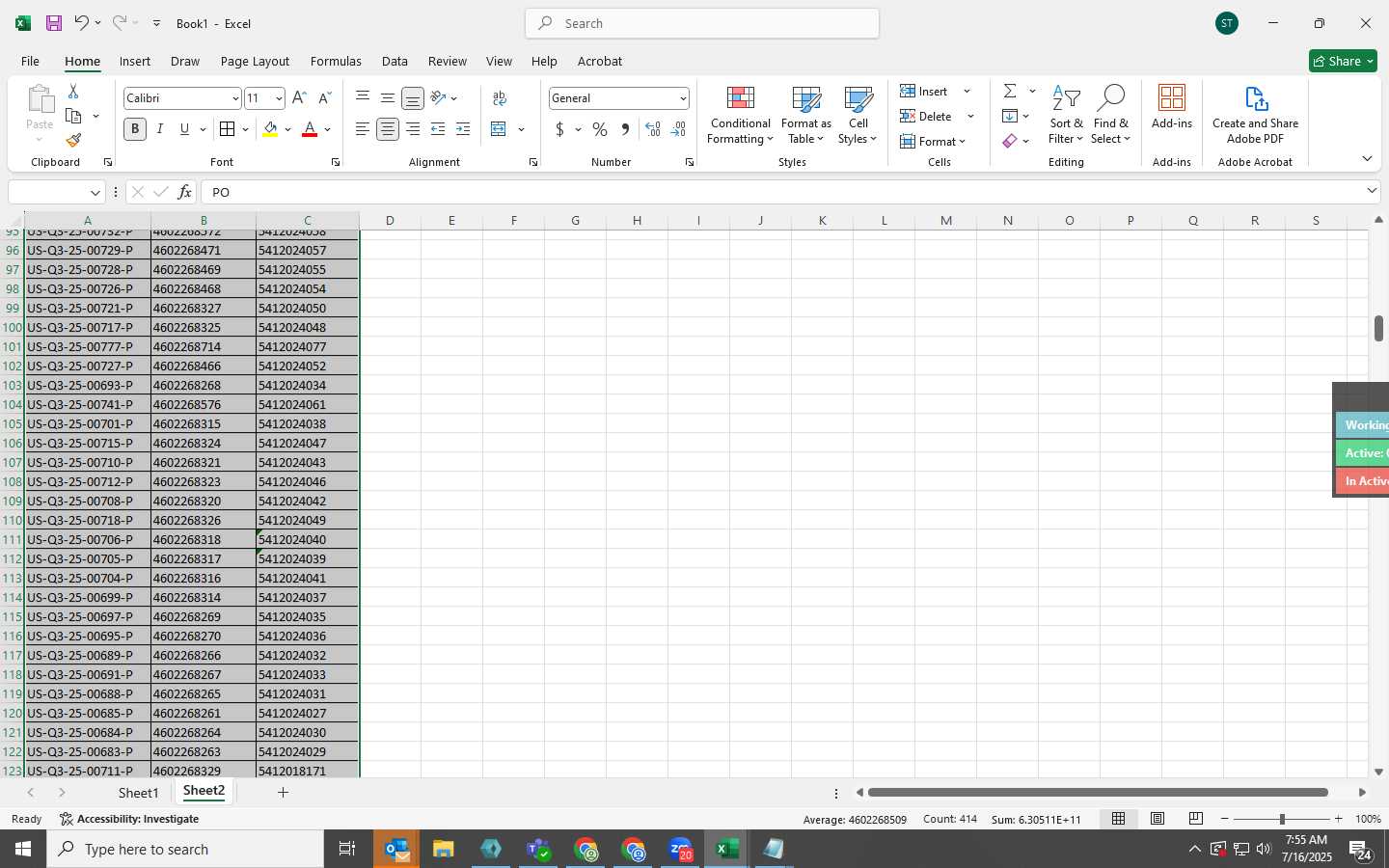Click the zoom slider handle
1389x868 pixels.
pos(1282,819)
